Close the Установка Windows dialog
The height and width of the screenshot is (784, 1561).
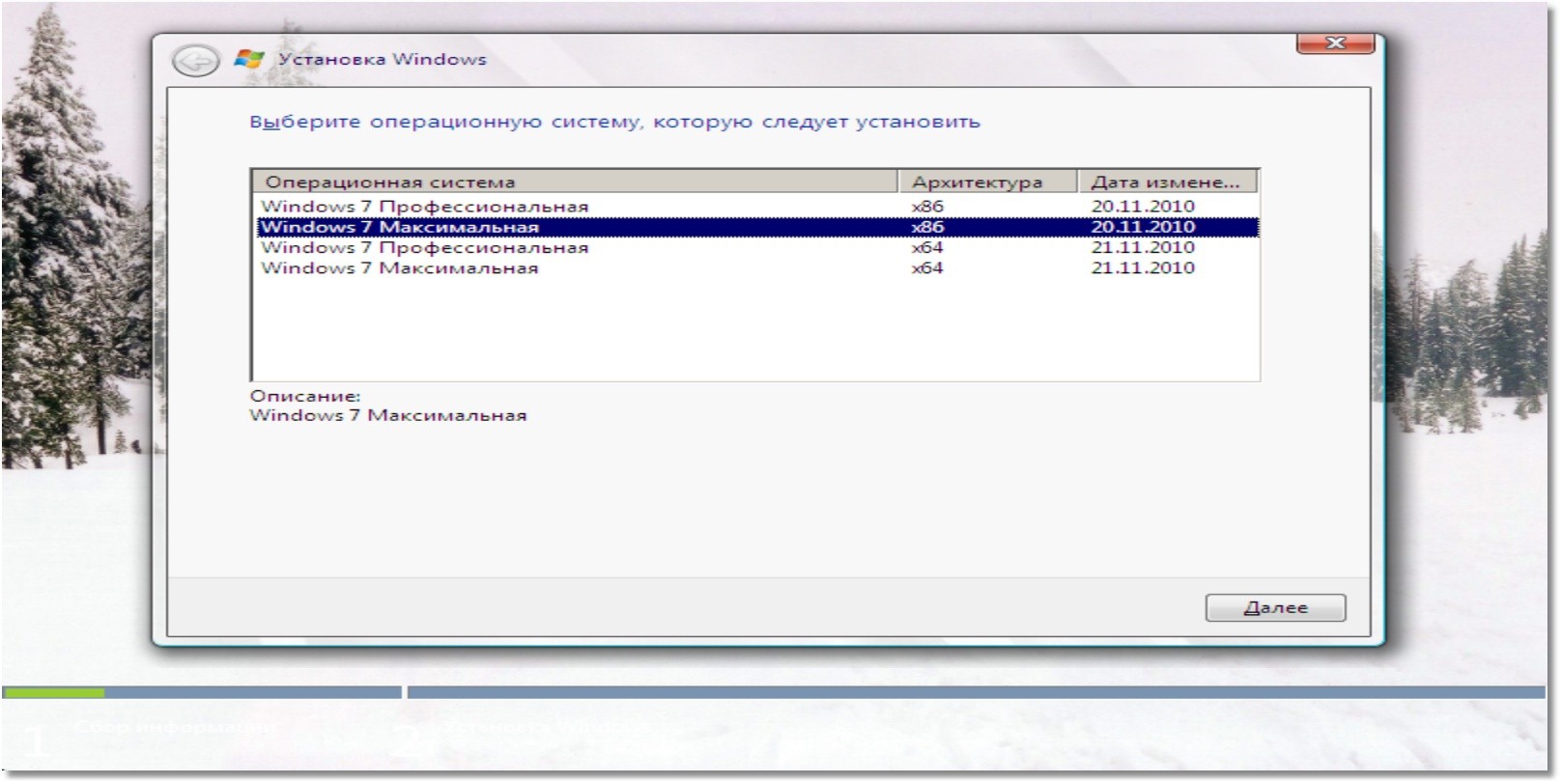pos(1335,43)
